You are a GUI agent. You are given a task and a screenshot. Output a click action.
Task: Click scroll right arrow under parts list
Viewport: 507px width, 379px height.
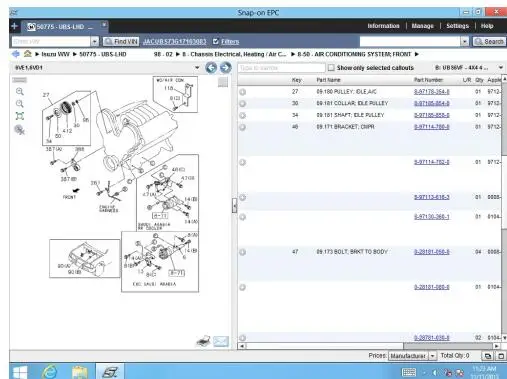pyautogui.click(x=497, y=346)
